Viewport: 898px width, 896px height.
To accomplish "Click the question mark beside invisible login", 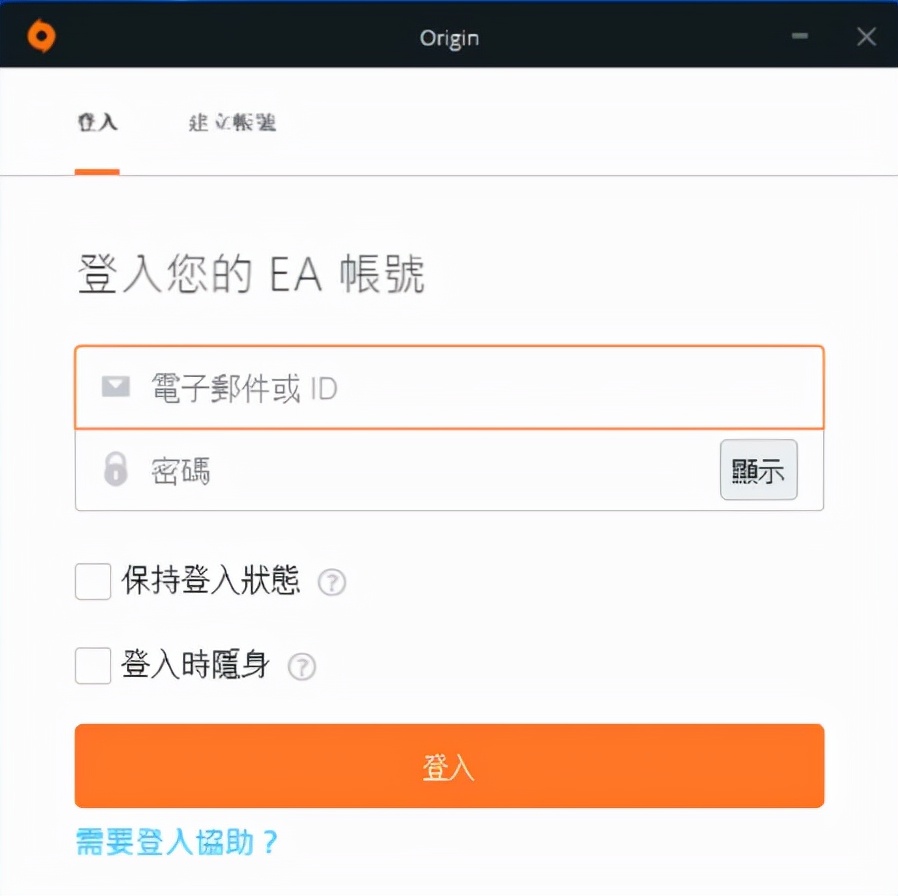I will click(x=302, y=666).
